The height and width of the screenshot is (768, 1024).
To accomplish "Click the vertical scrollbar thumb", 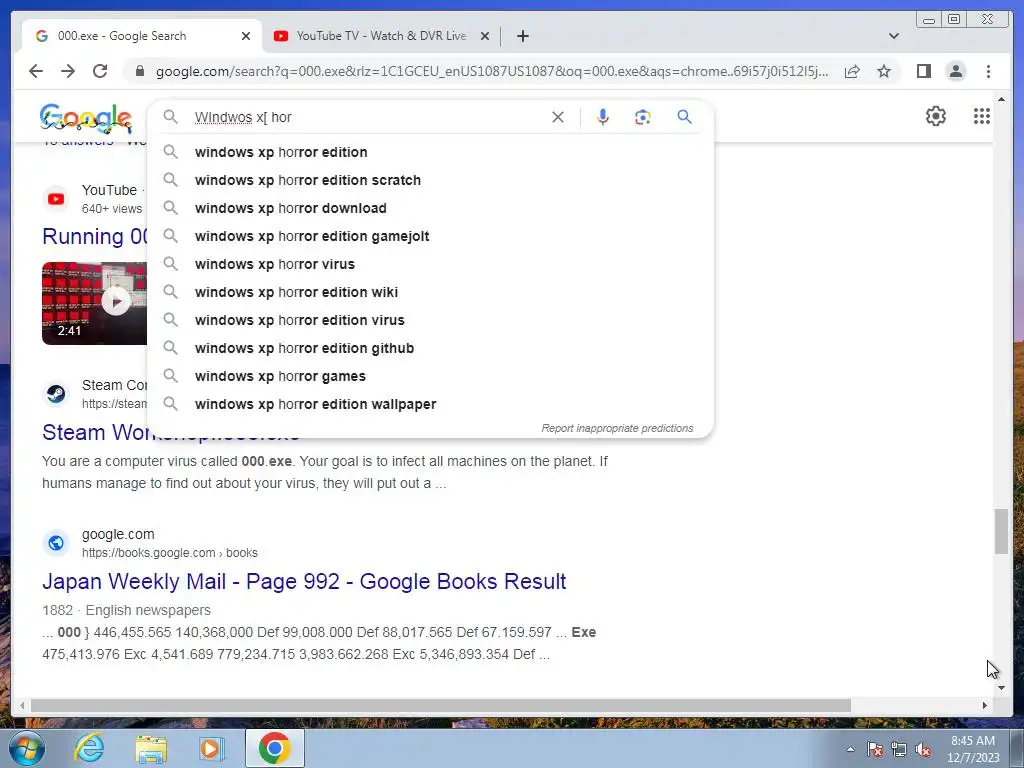I will [x=1001, y=532].
